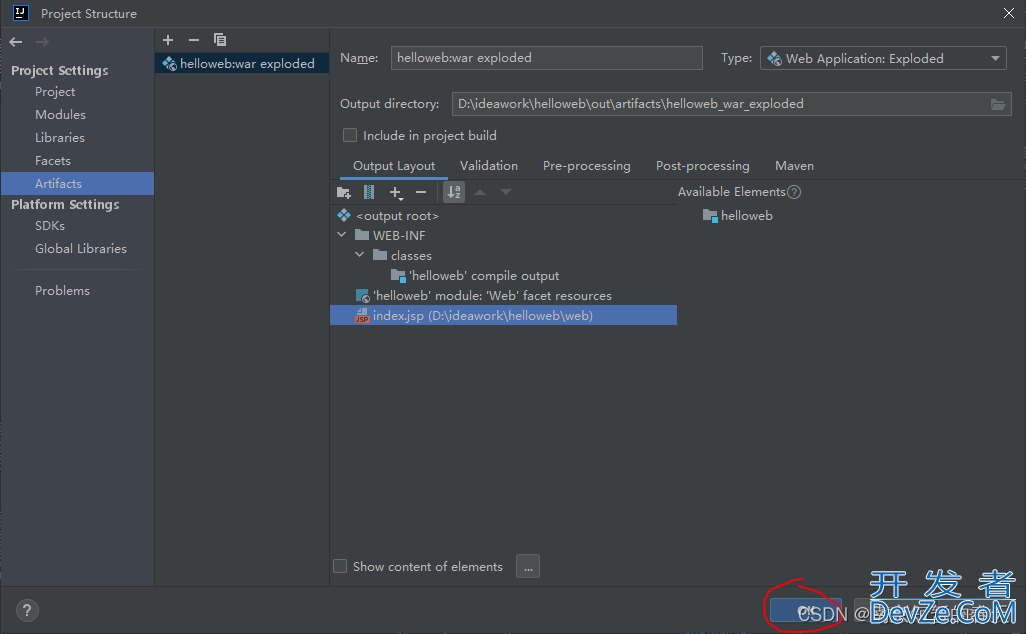Go to the Maven tab

point(794,166)
